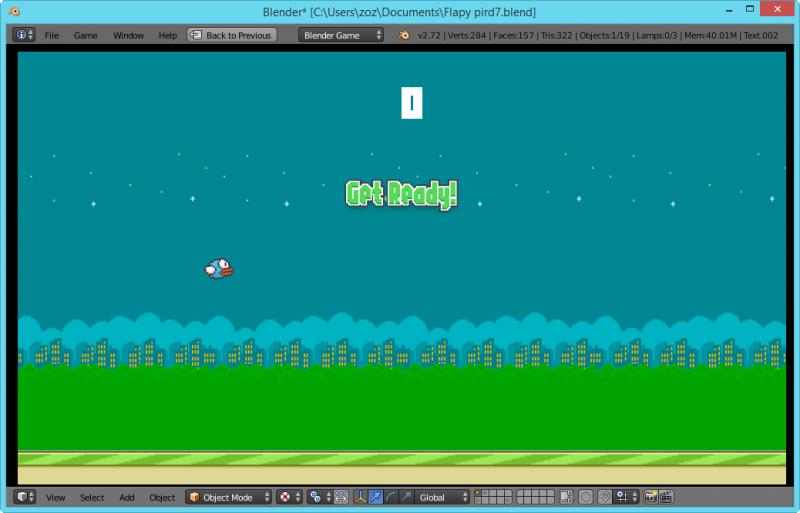Open the Global transform orientation dropdown

442,497
